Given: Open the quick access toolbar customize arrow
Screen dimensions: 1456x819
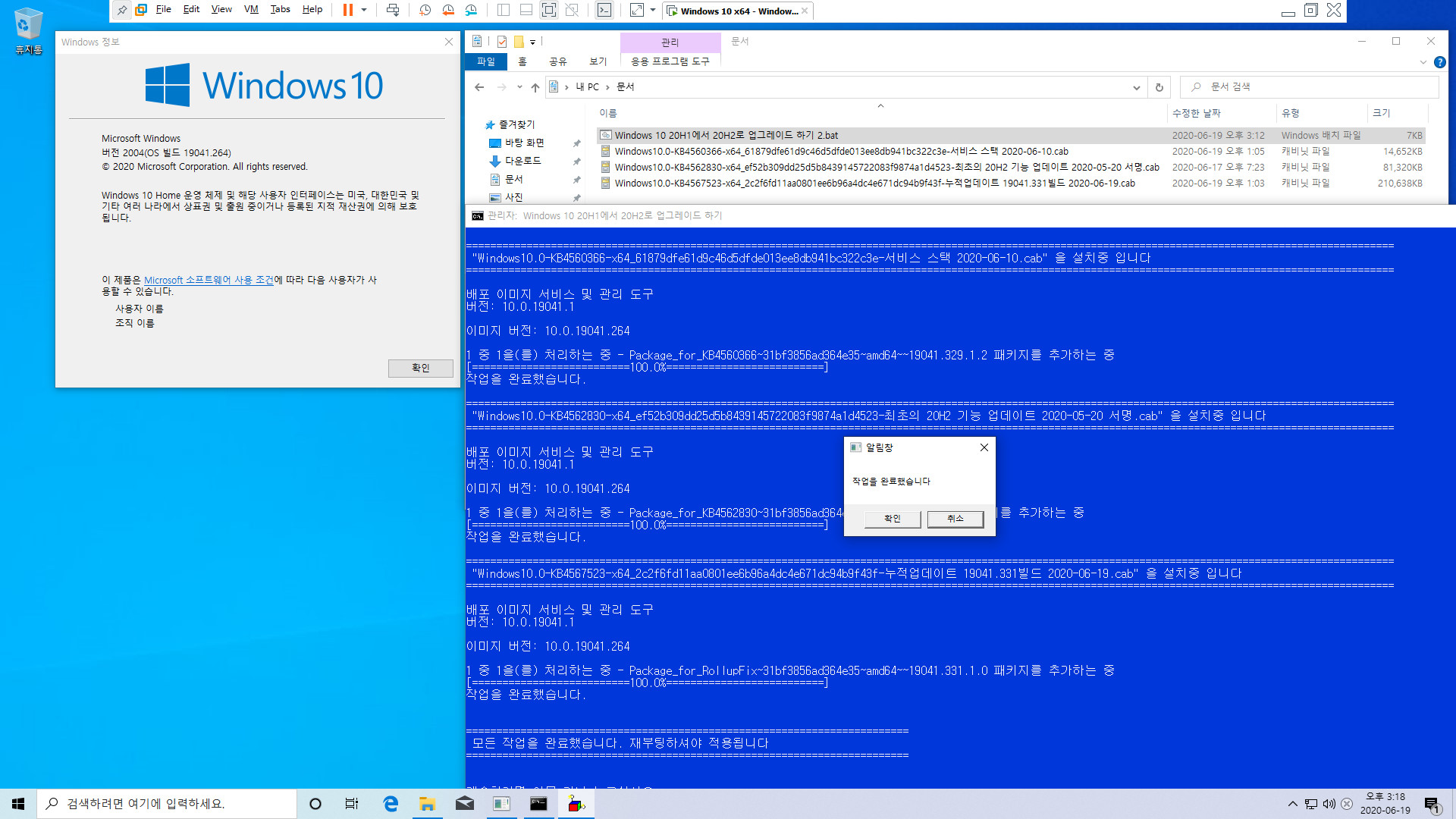Looking at the screenshot, I should (x=532, y=42).
